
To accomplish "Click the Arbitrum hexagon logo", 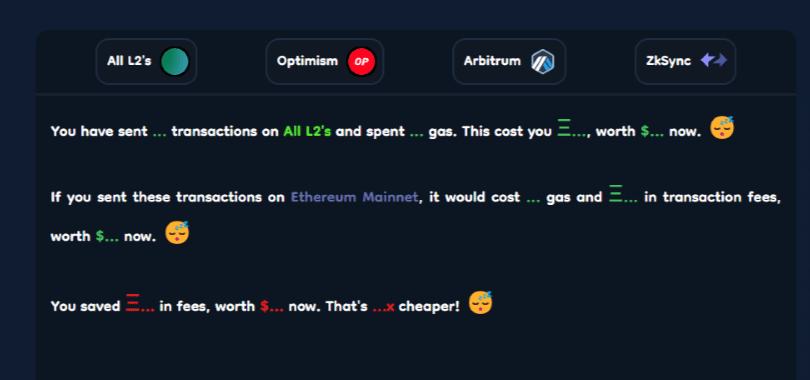I will (x=542, y=61).
